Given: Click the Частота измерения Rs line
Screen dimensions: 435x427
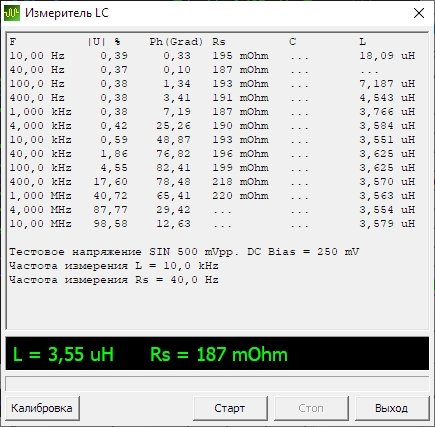Looking at the screenshot, I should tap(114, 280).
